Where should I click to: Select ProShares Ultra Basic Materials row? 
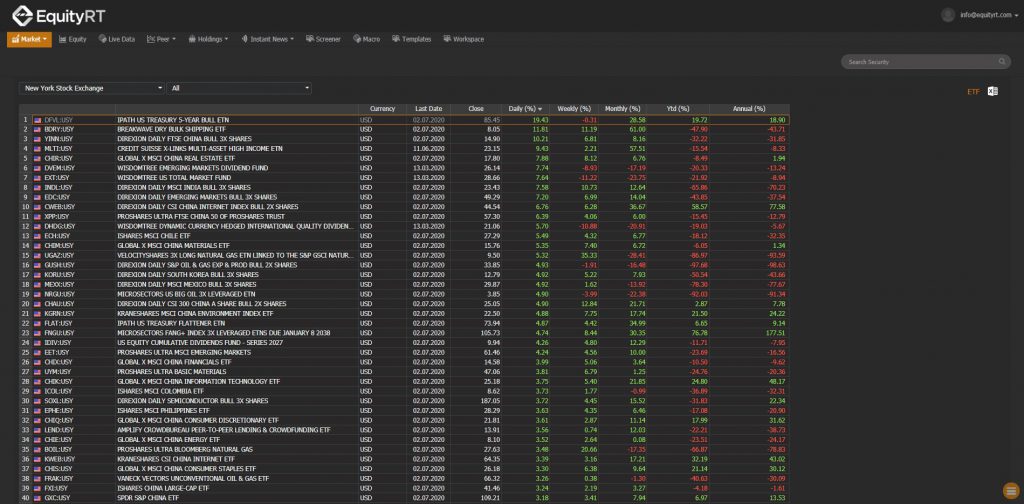(404, 371)
